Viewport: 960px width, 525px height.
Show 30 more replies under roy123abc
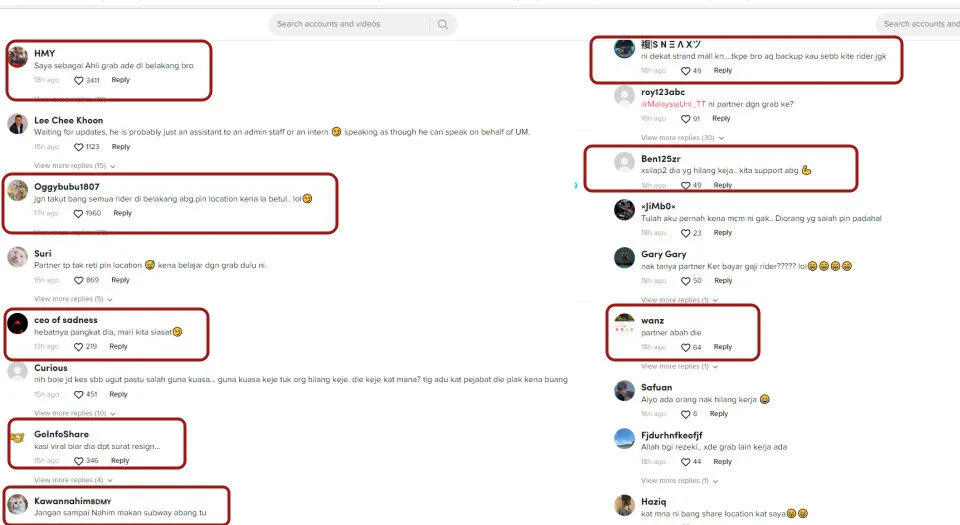[683, 138]
